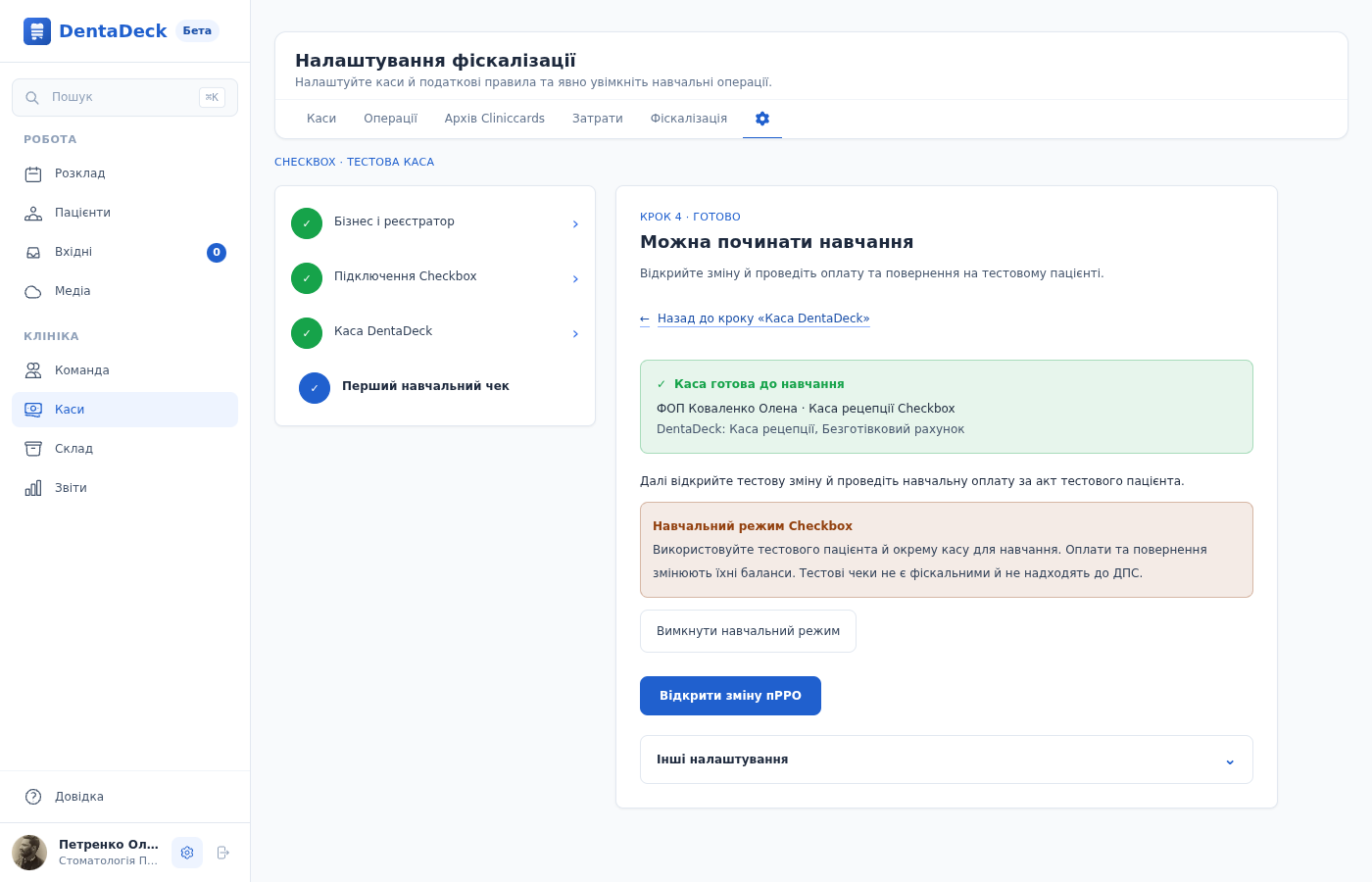Open the Архів Cliniccards tab
This screenshot has width=1372, height=882.
495,119
